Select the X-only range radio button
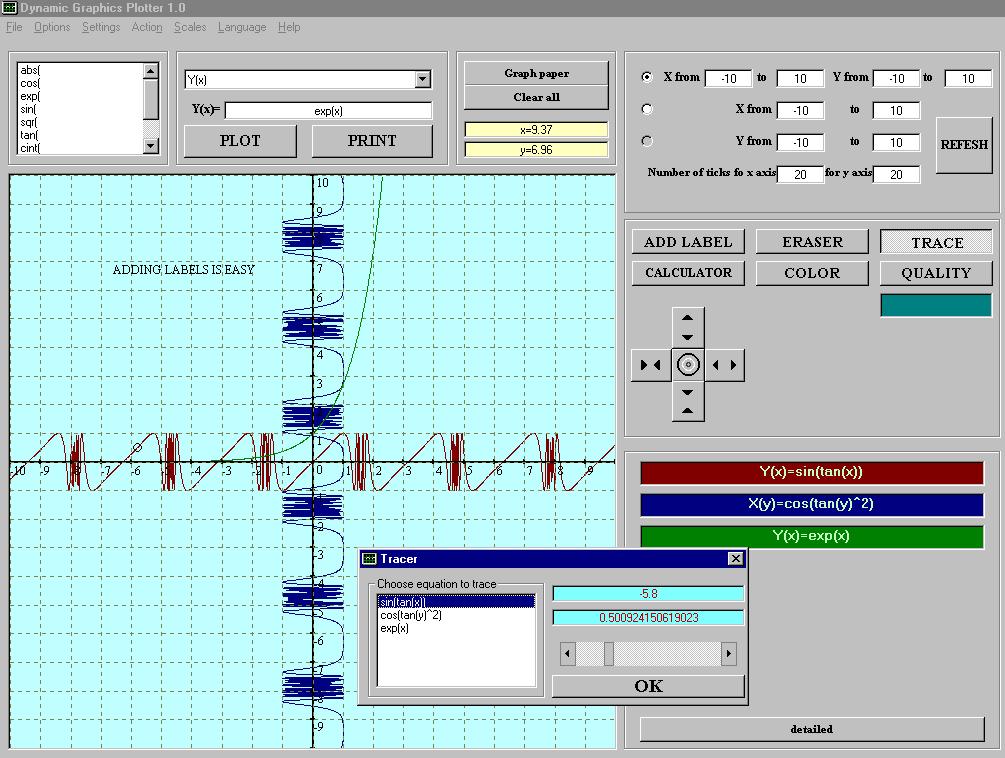Screen dimensions: 1005x758 (647, 109)
